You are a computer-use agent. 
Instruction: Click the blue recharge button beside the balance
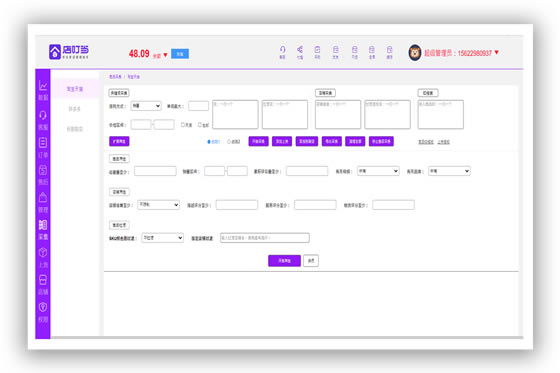click(x=180, y=54)
